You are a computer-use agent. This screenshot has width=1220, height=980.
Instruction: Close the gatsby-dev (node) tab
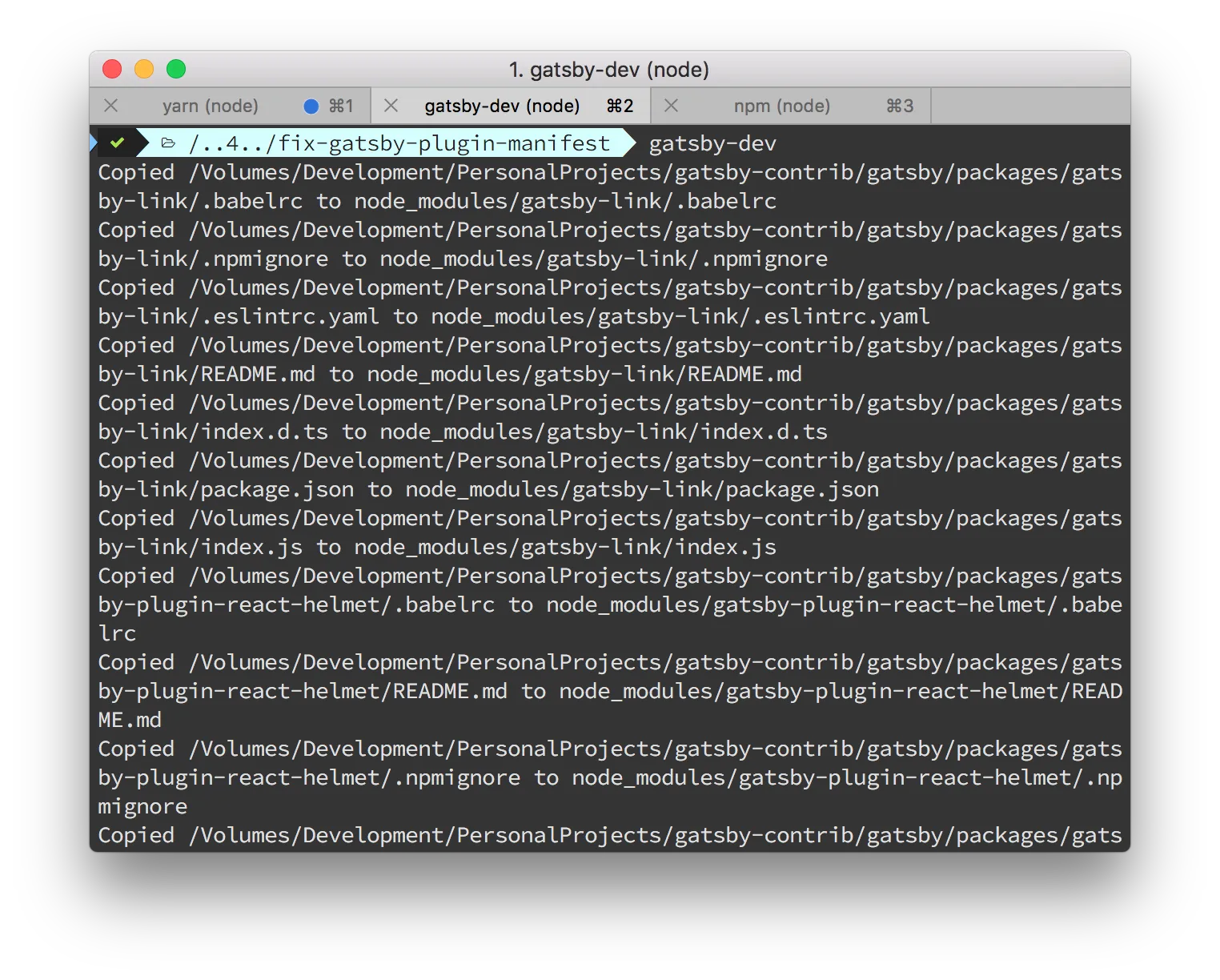(x=391, y=106)
